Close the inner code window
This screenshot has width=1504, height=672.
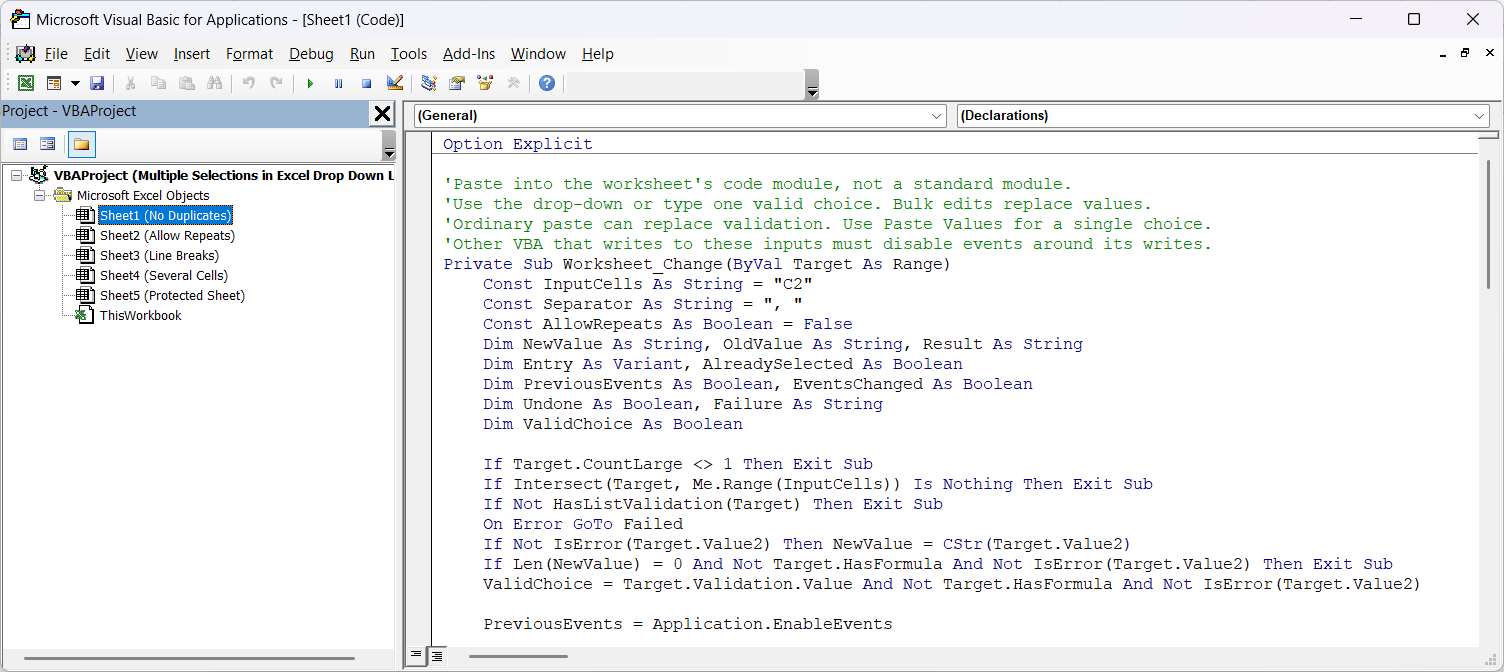click(x=1488, y=53)
